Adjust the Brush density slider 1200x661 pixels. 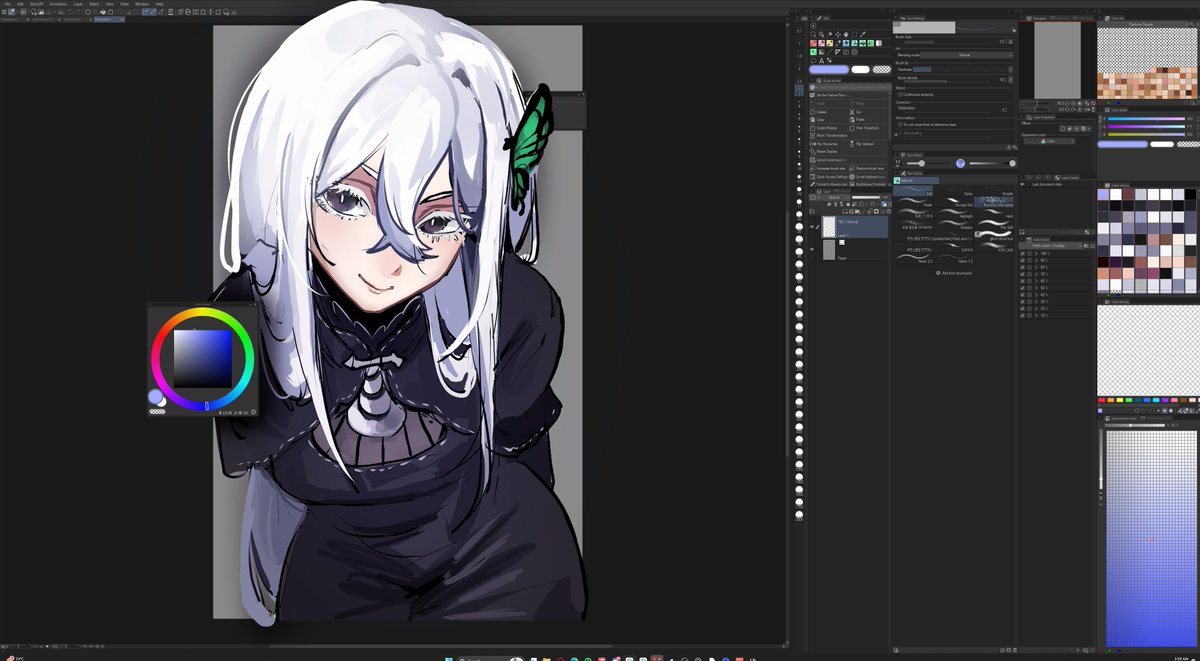pos(947,81)
